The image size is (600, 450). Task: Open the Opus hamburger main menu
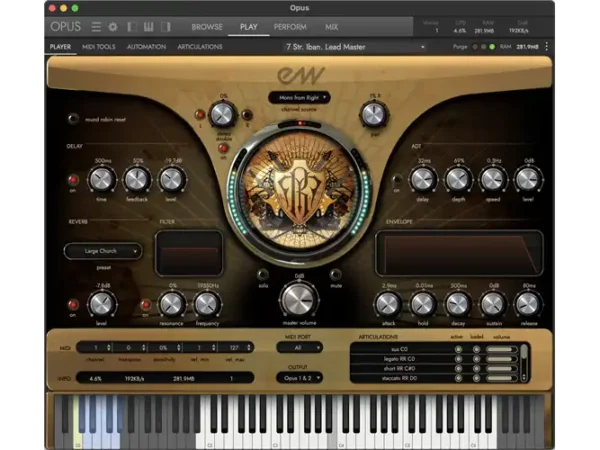pyautogui.click(x=96, y=27)
